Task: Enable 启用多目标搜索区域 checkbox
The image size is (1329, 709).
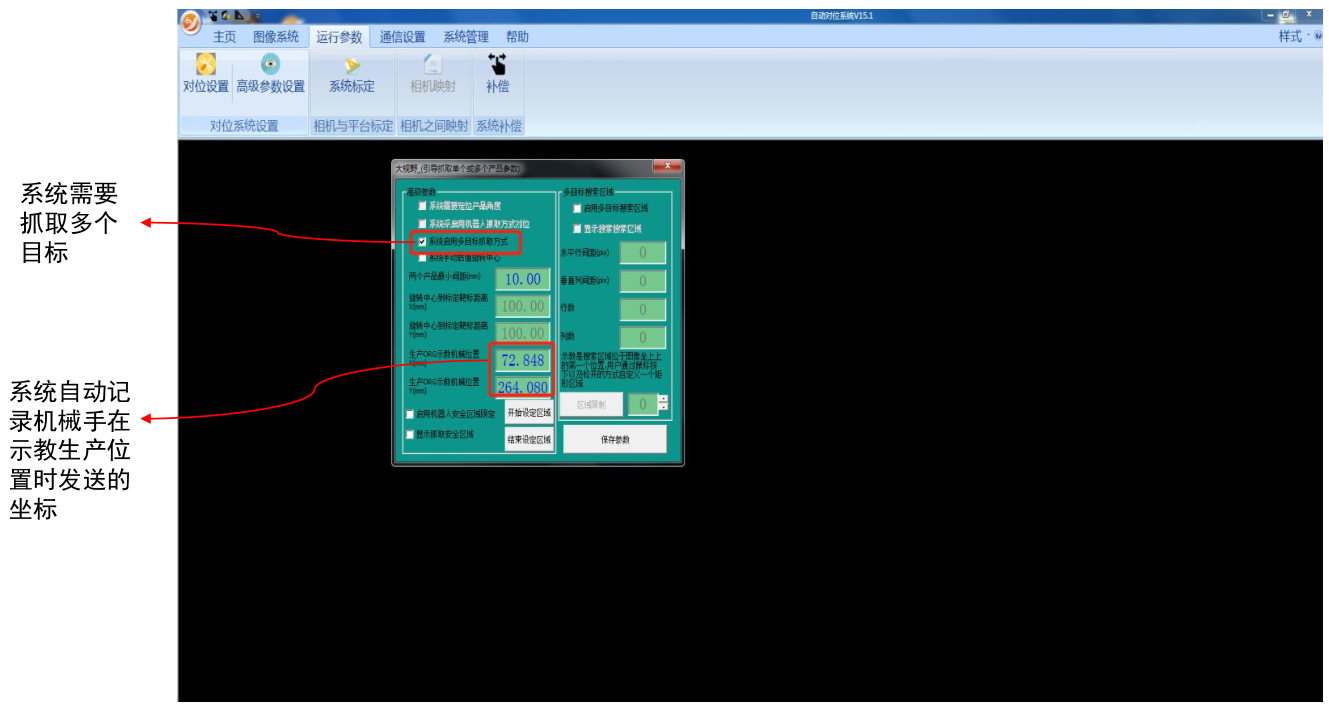Action: click(x=577, y=208)
